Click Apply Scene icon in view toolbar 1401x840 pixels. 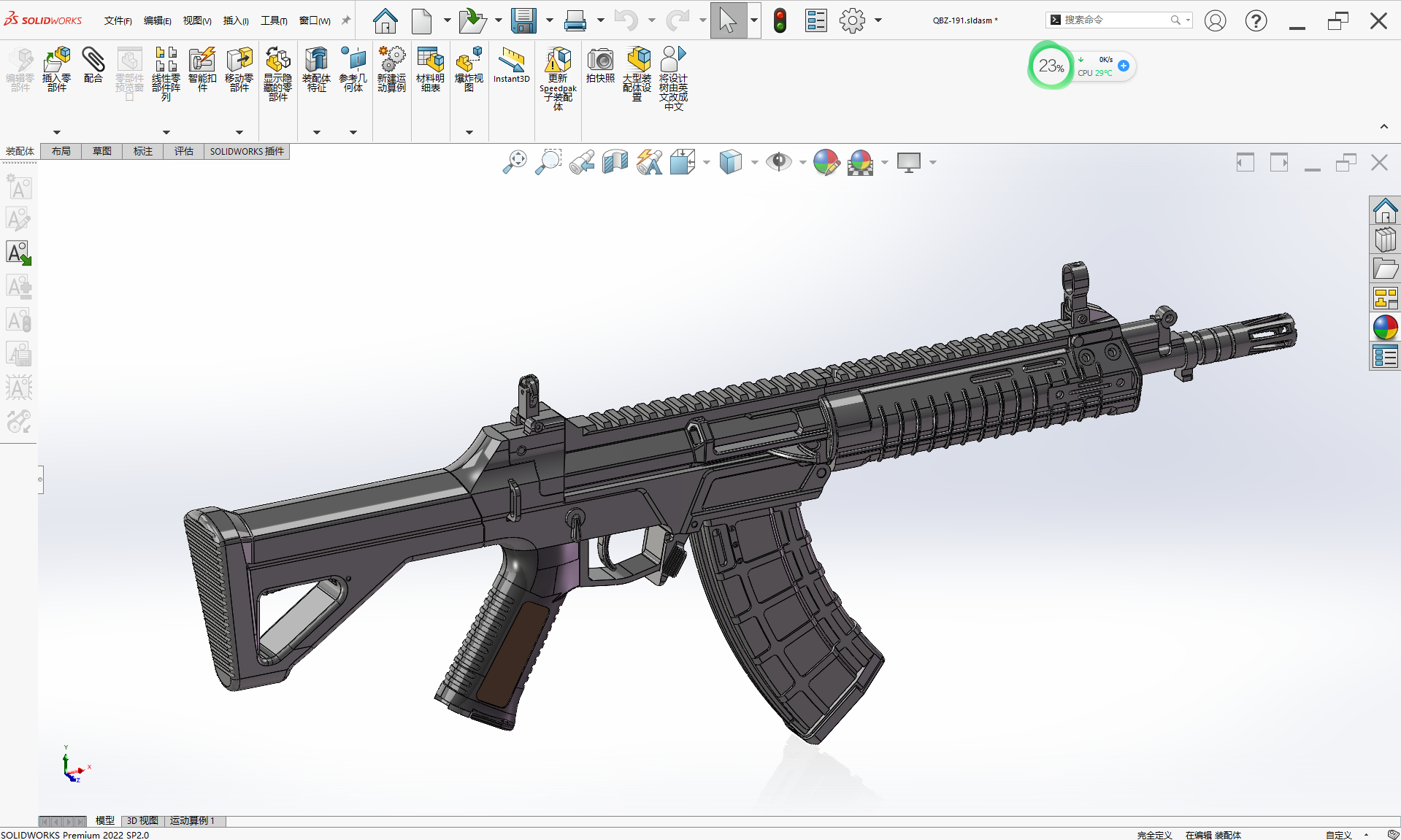pos(861,162)
